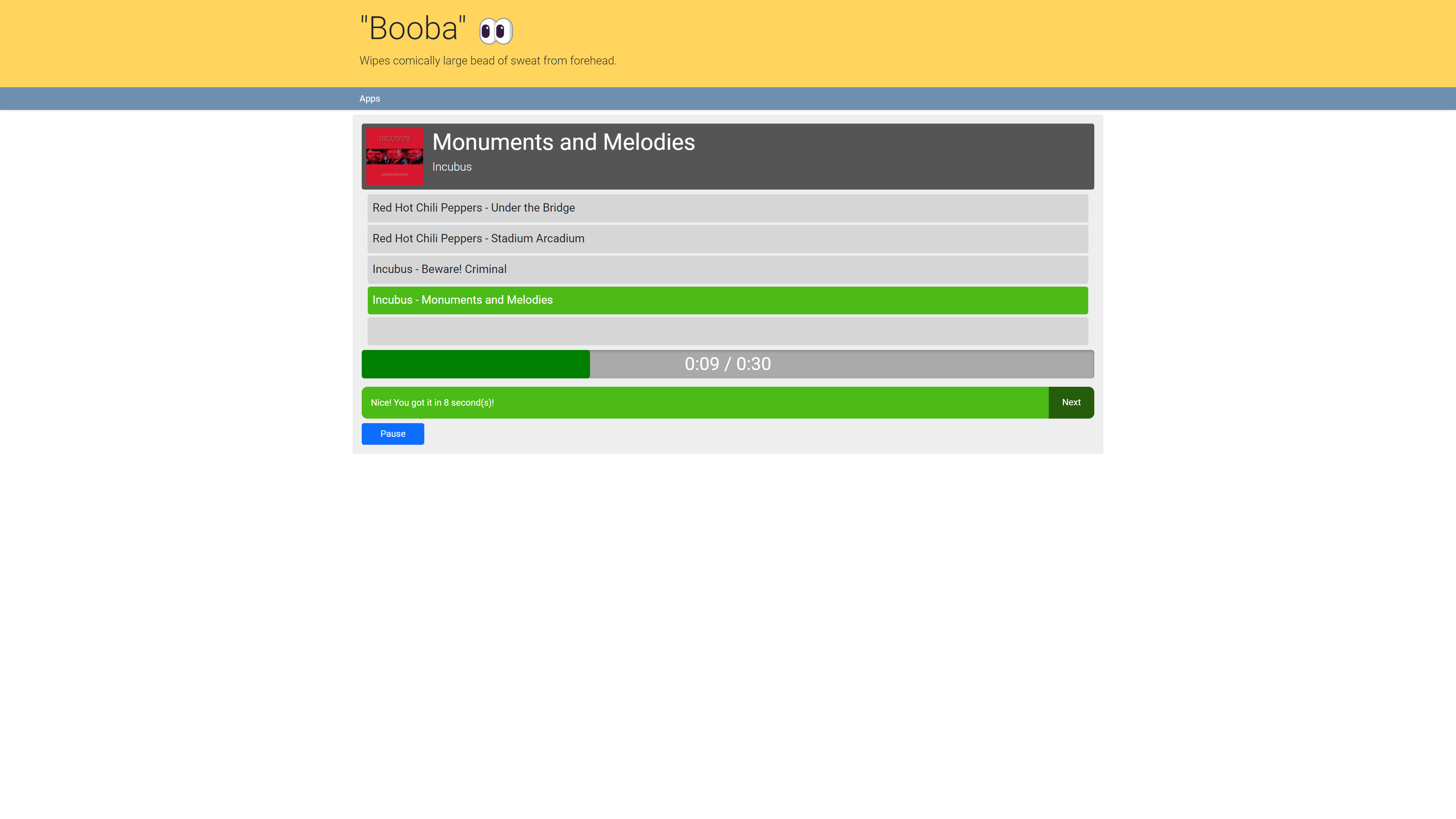
Task: Click the red Incubus album cover thumbnail
Action: pyautogui.click(x=394, y=157)
